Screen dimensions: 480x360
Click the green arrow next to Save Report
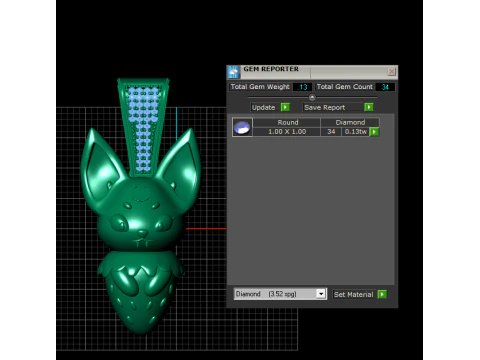coord(369,107)
